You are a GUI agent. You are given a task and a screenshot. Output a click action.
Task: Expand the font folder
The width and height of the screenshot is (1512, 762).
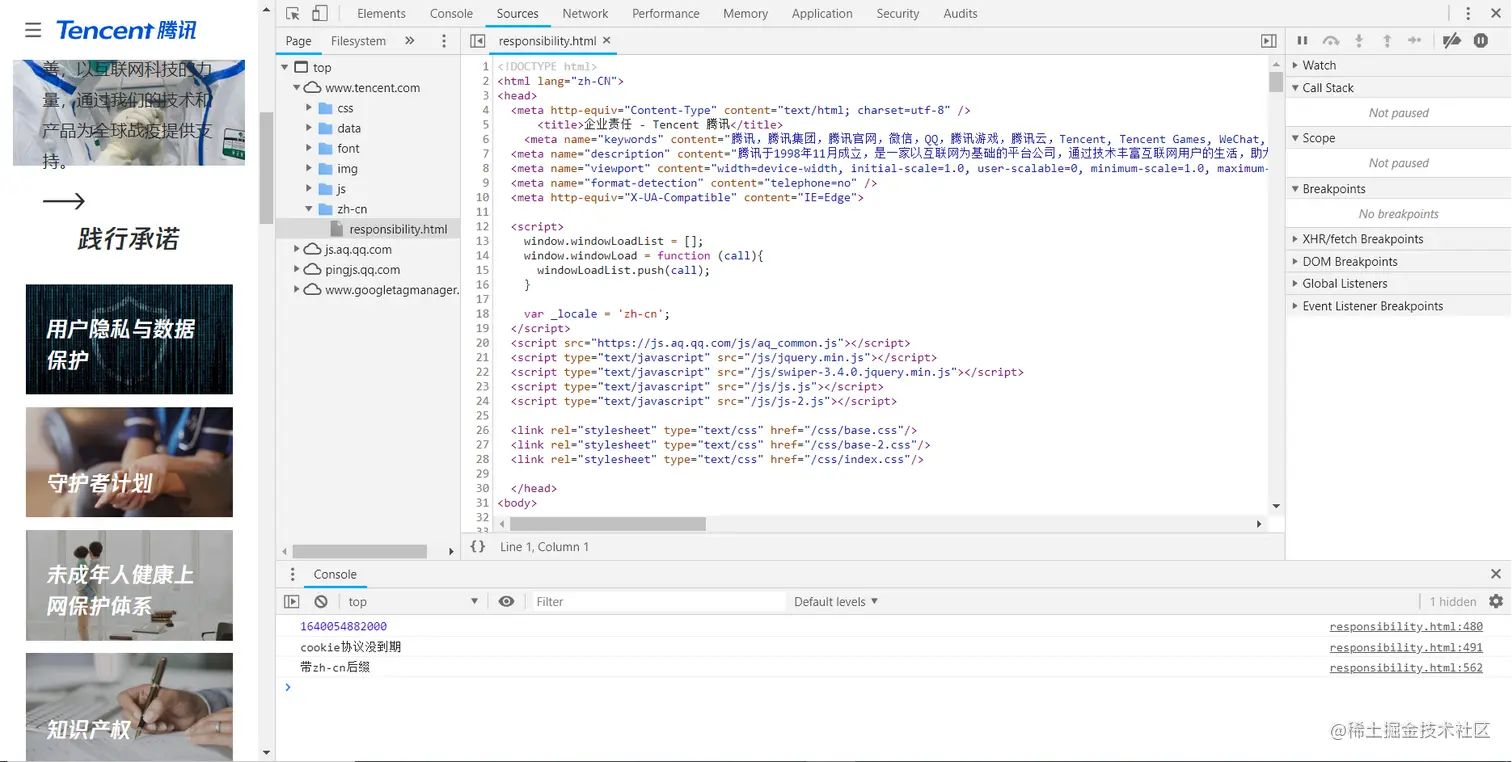309,148
